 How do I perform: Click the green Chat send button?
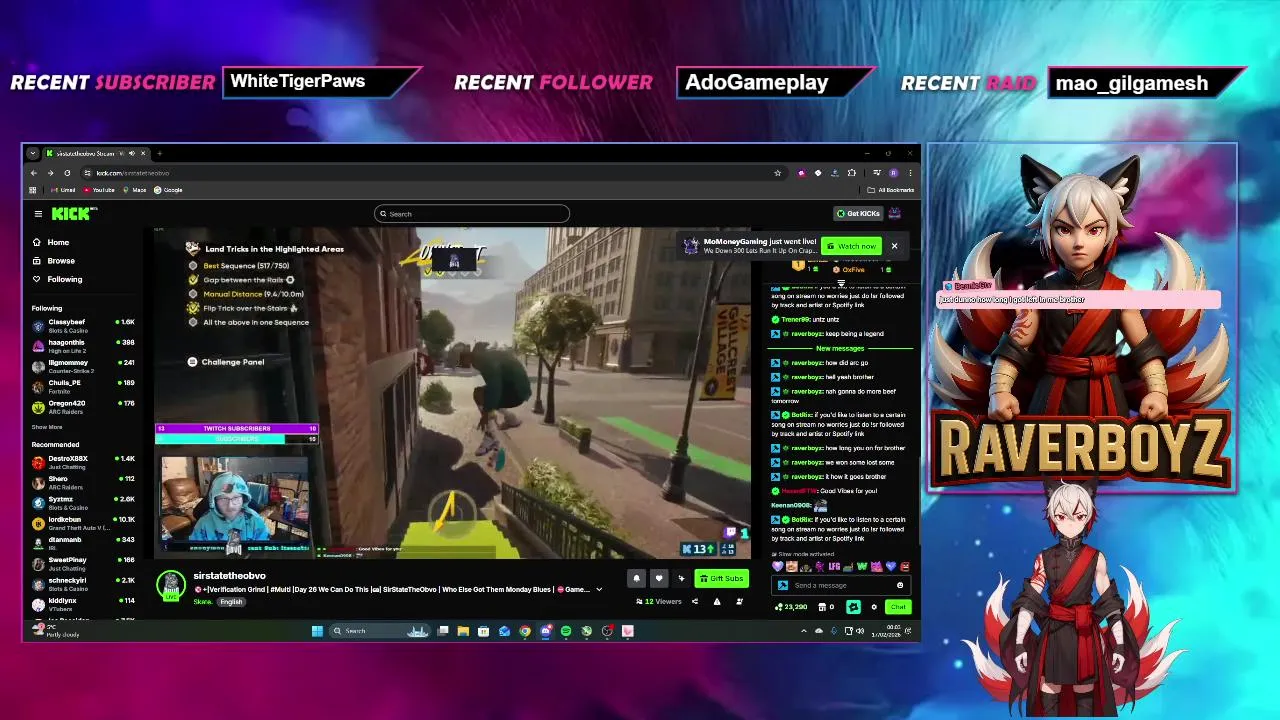tap(898, 607)
